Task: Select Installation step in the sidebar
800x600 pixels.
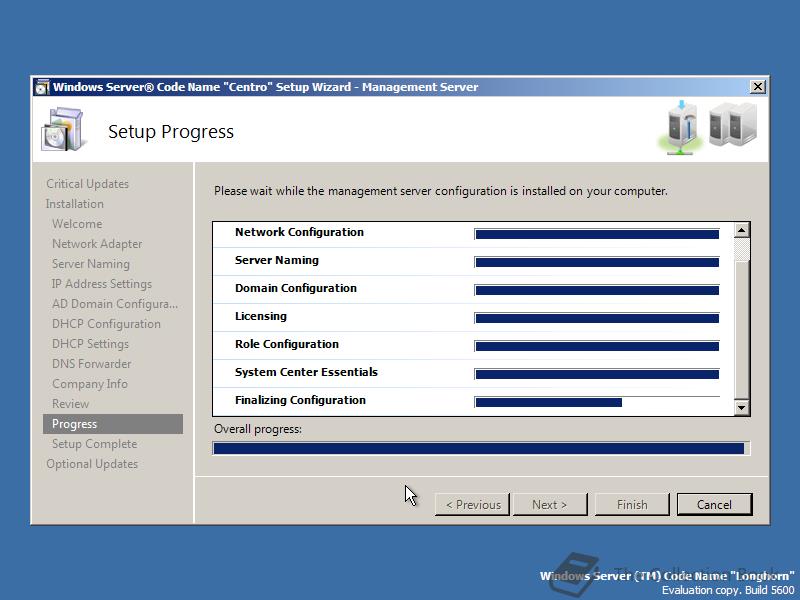Action: point(74,204)
